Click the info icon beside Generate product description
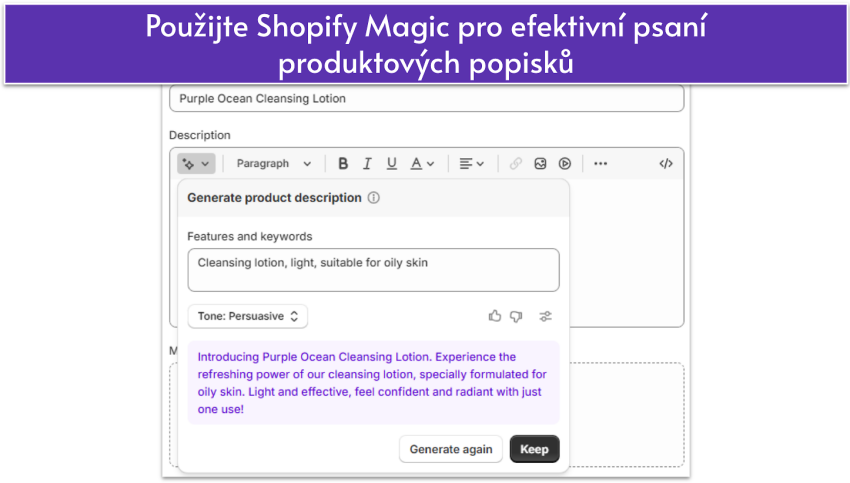Viewport: 850px width, 483px height. 374,198
